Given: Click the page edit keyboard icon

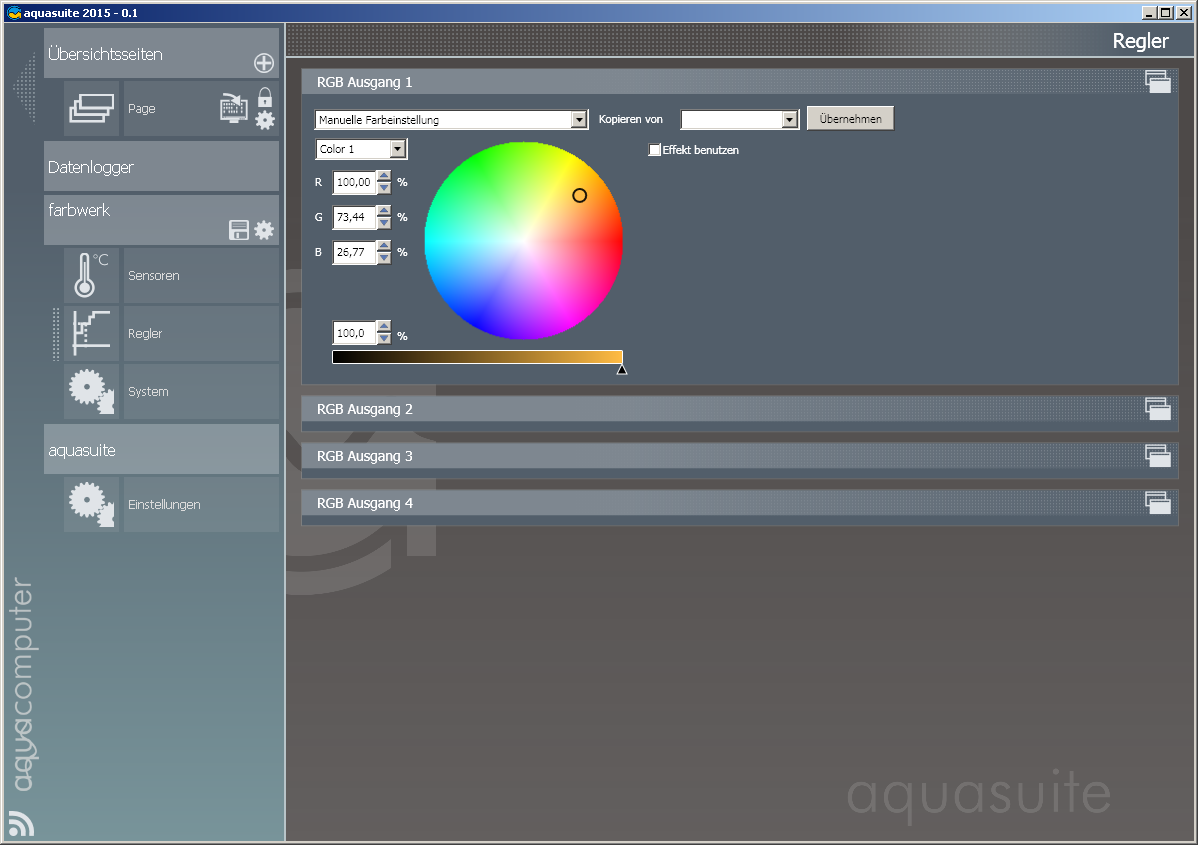Looking at the screenshot, I should pos(234,108).
